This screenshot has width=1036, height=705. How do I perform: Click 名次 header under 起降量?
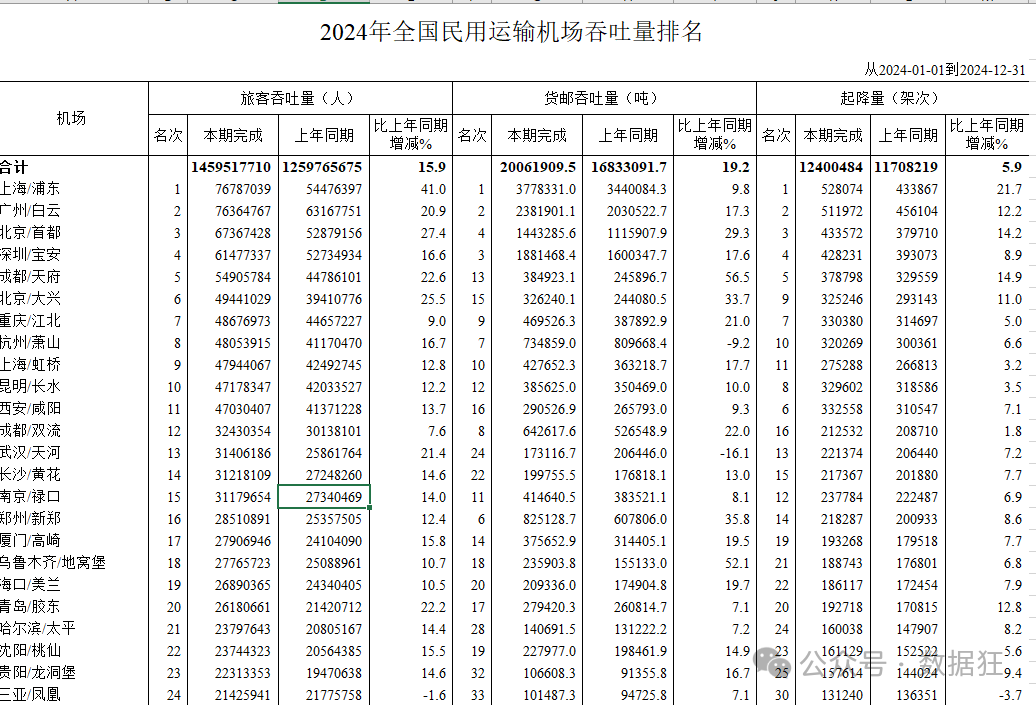point(776,135)
